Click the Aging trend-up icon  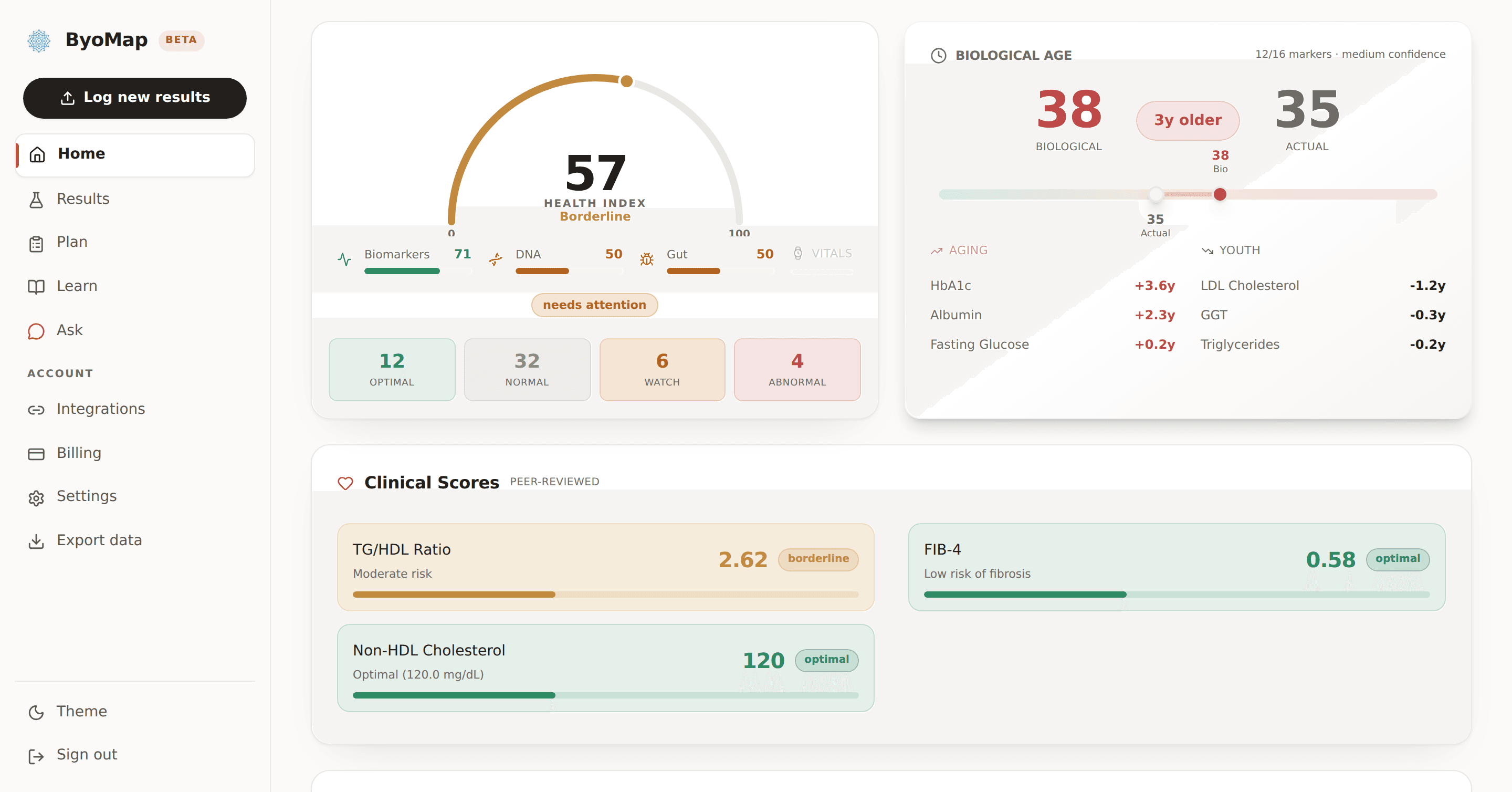pyautogui.click(x=936, y=251)
